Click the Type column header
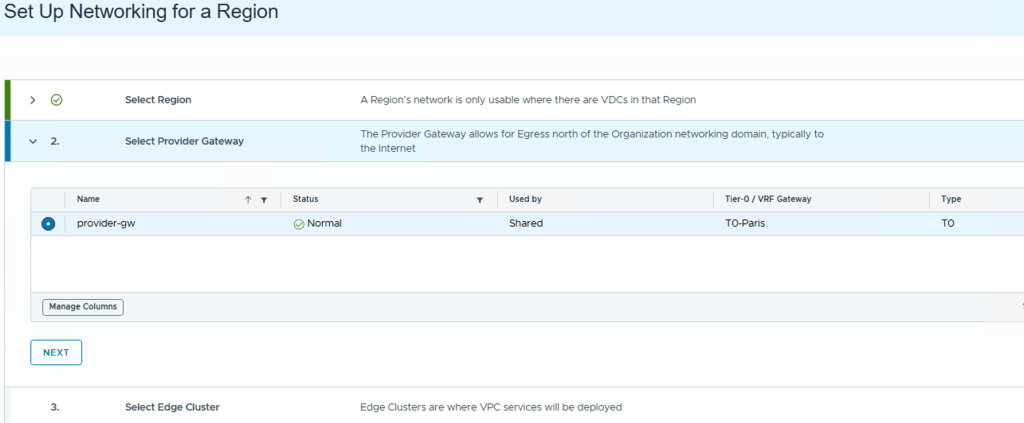Image resolution: width=1024 pixels, height=423 pixels. click(951, 200)
